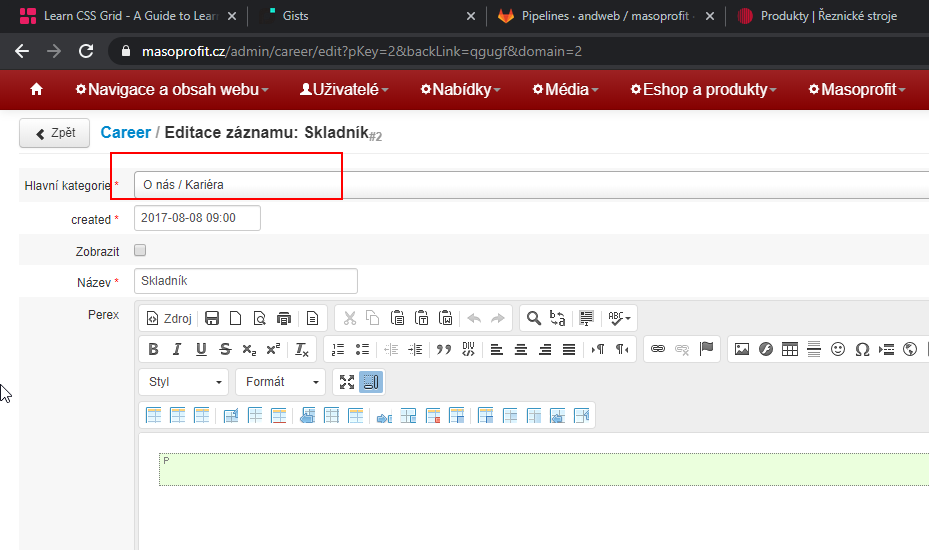929x550 pixels.
Task: Open the Templates icon in the editor
Action: 312,318
